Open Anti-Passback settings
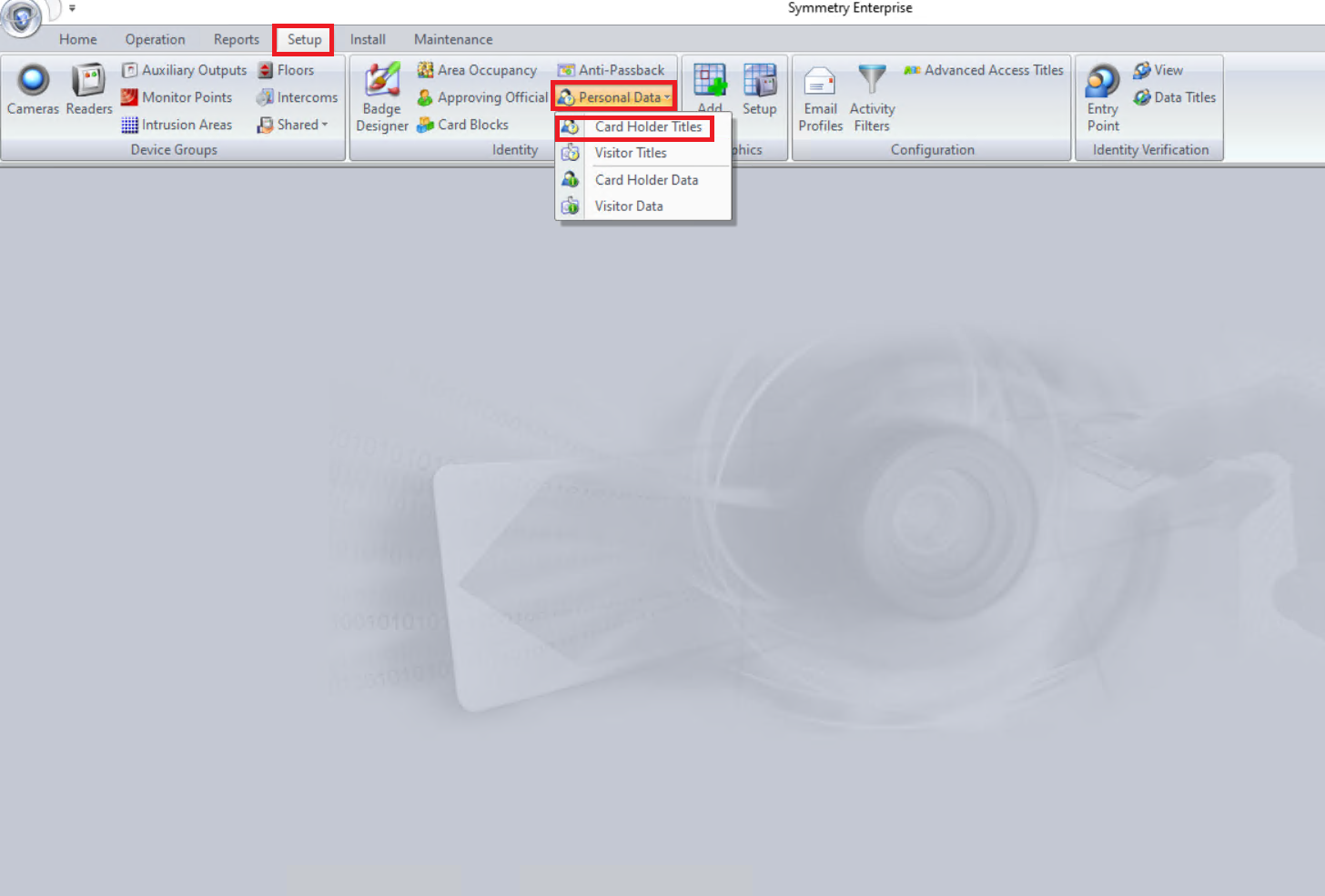1325x896 pixels. click(x=611, y=70)
